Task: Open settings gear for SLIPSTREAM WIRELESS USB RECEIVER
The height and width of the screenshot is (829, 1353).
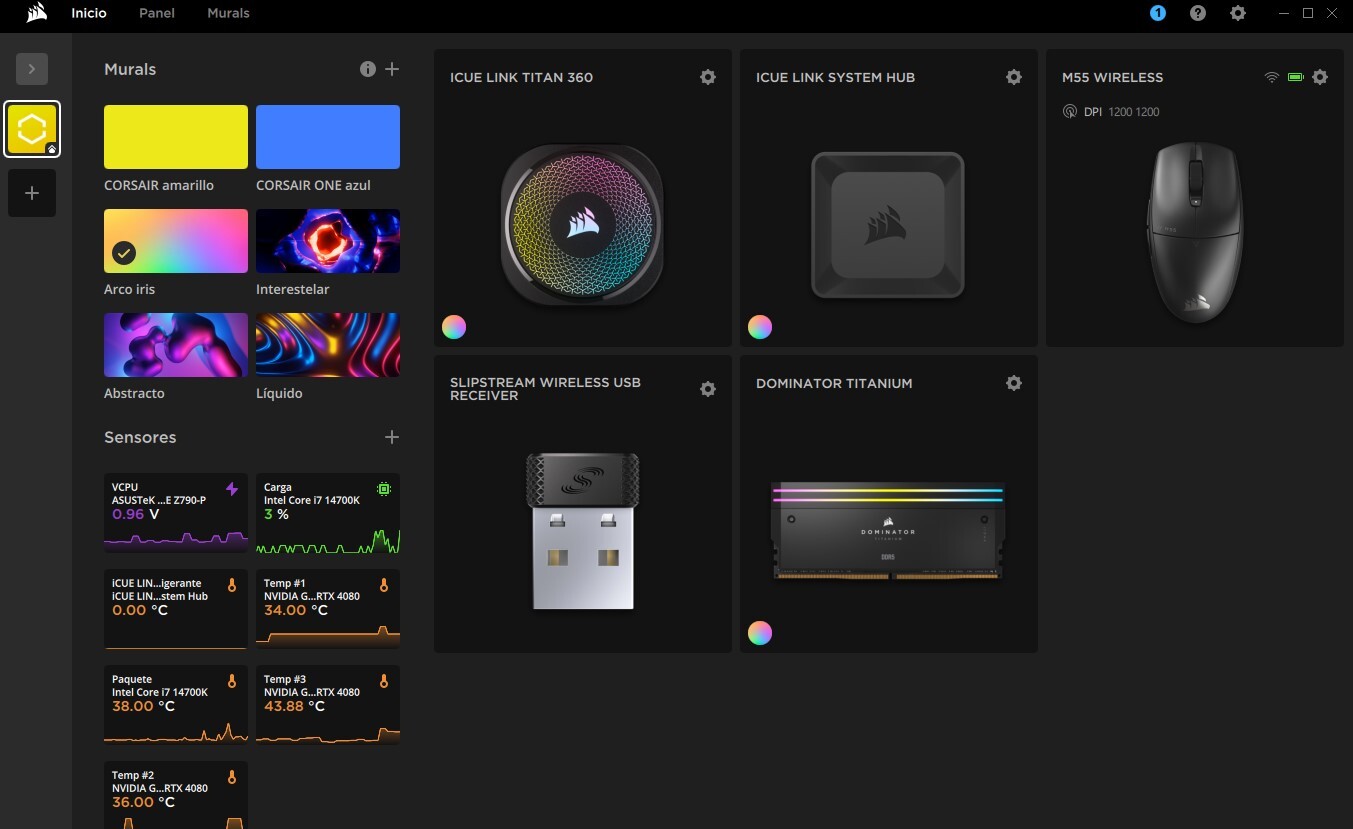Action: click(x=708, y=389)
